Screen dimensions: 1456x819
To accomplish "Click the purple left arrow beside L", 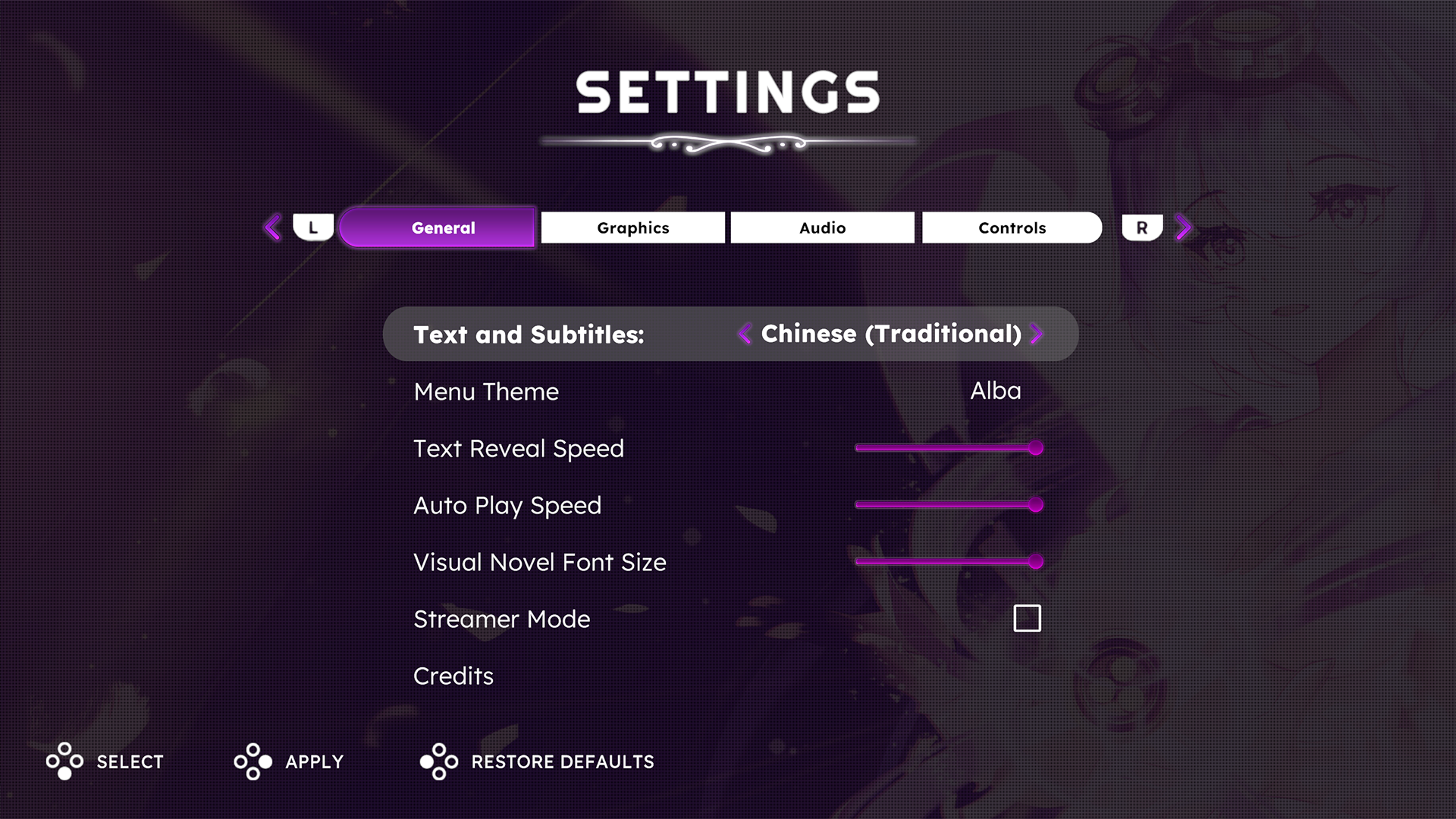I will click(272, 227).
